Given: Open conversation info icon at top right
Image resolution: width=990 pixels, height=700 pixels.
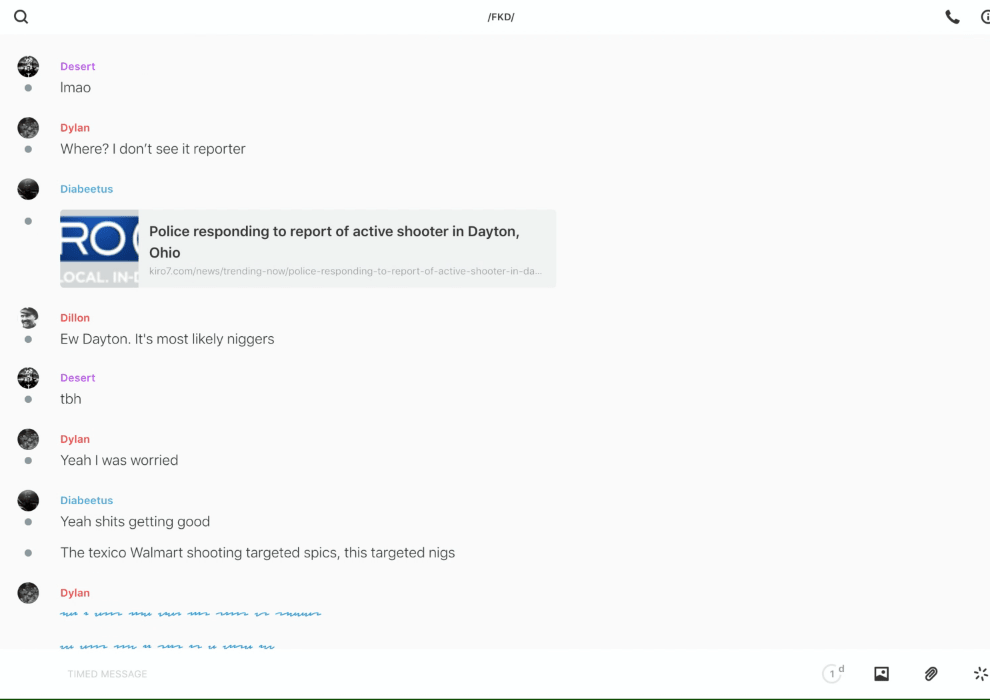Looking at the screenshot, I should coord(985,17).
